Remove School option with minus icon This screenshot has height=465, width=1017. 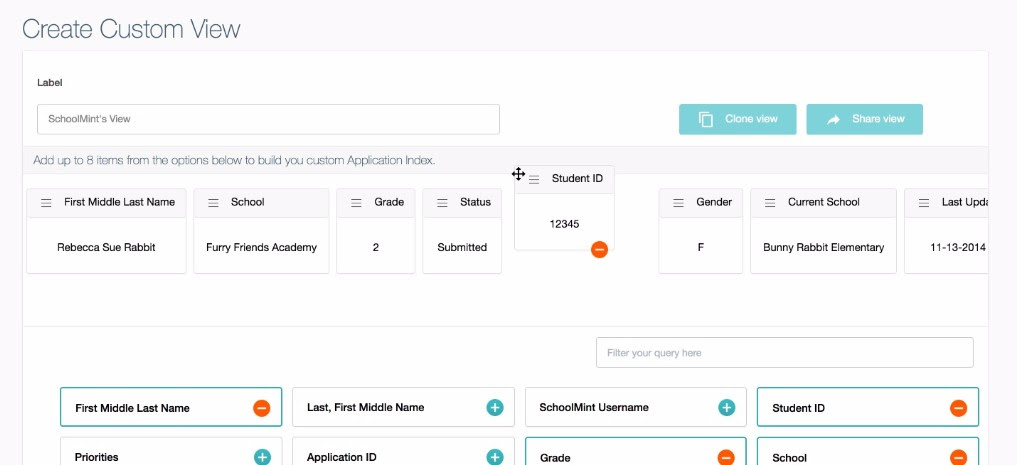(x=958, y=457)
